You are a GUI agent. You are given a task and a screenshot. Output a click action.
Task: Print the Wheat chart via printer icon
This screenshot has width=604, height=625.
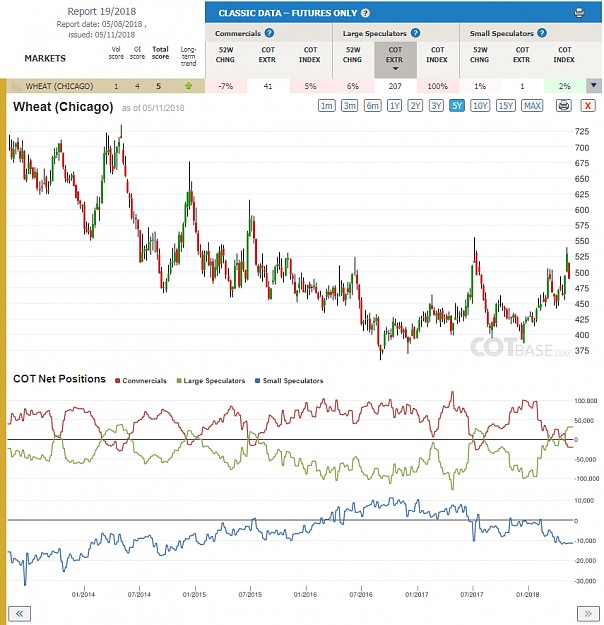pos(563,106)
